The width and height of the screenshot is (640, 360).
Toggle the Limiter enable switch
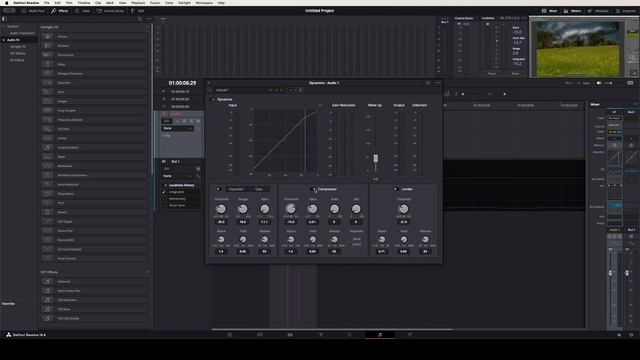(x=396, y=189)
